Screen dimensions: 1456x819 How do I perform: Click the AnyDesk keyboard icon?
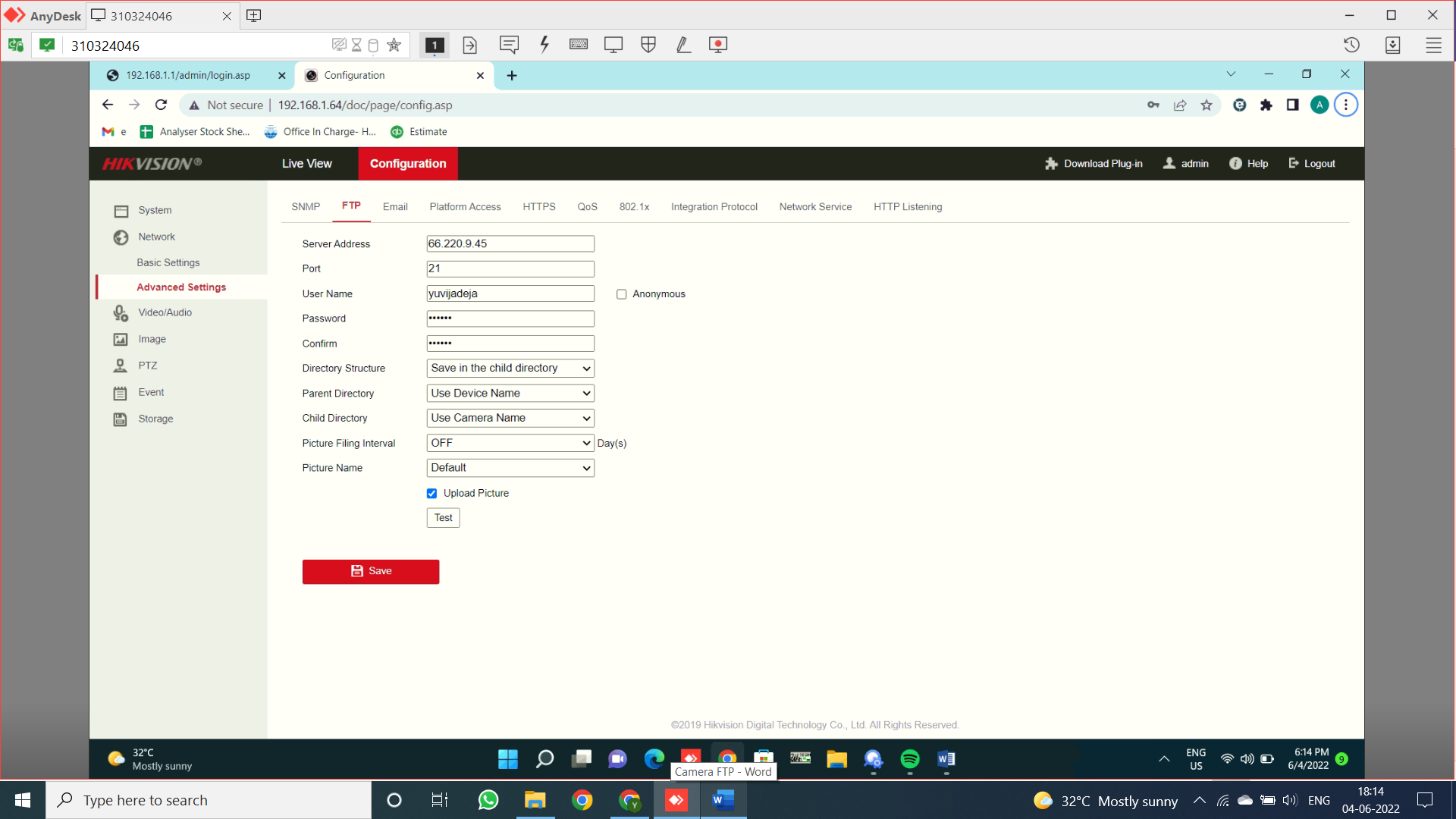coord(579,45)
